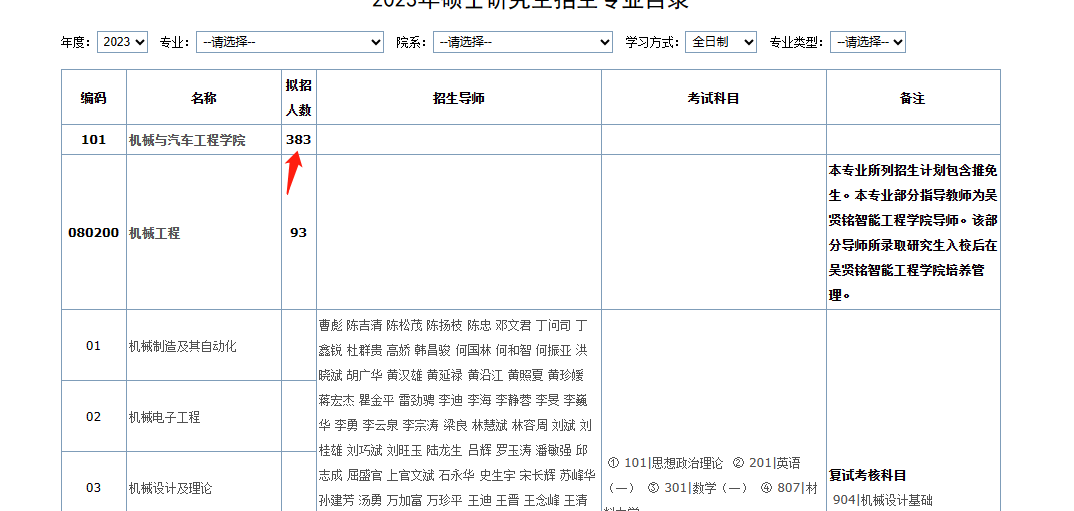Viewport: 1074px width, 511px height.
Task: Click the 机械与汽车工程学院 link
Action: [186, 140]
